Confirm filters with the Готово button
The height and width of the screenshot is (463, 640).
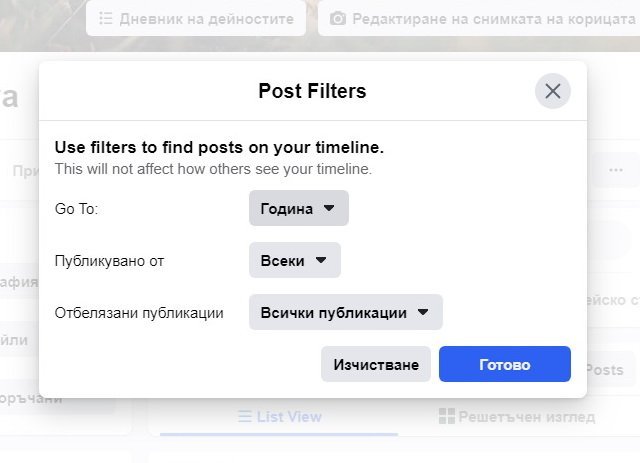tap(504, 365)
